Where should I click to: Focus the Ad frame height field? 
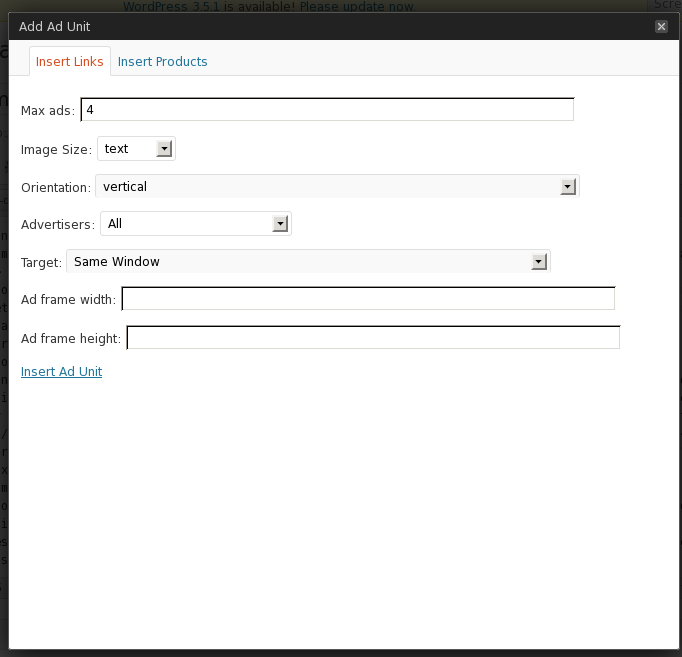(x=373, y=337)
